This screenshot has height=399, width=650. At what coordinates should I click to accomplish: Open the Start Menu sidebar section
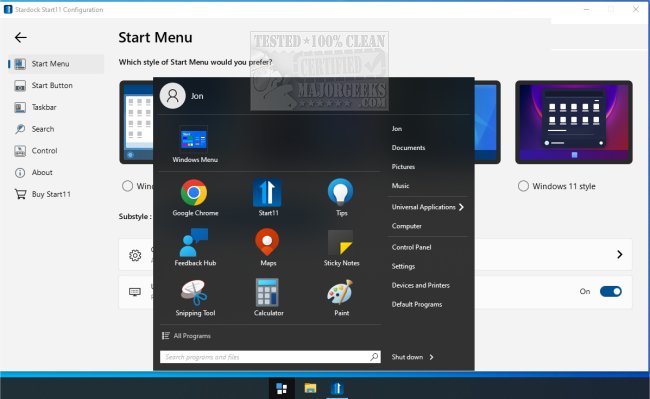pos(56,64)
